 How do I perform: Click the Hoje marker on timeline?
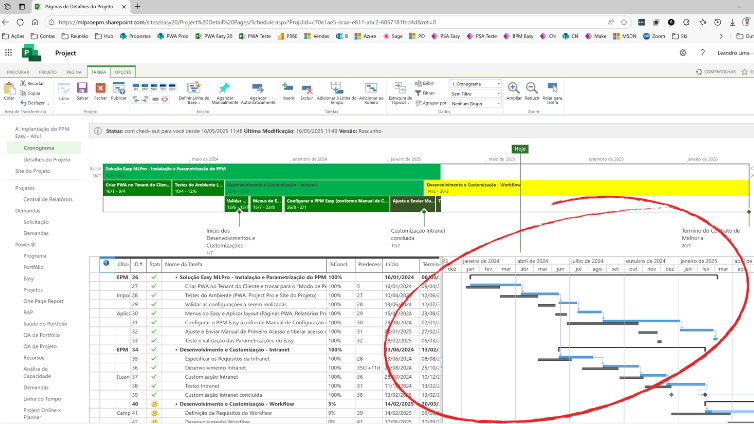pos(520,149)
